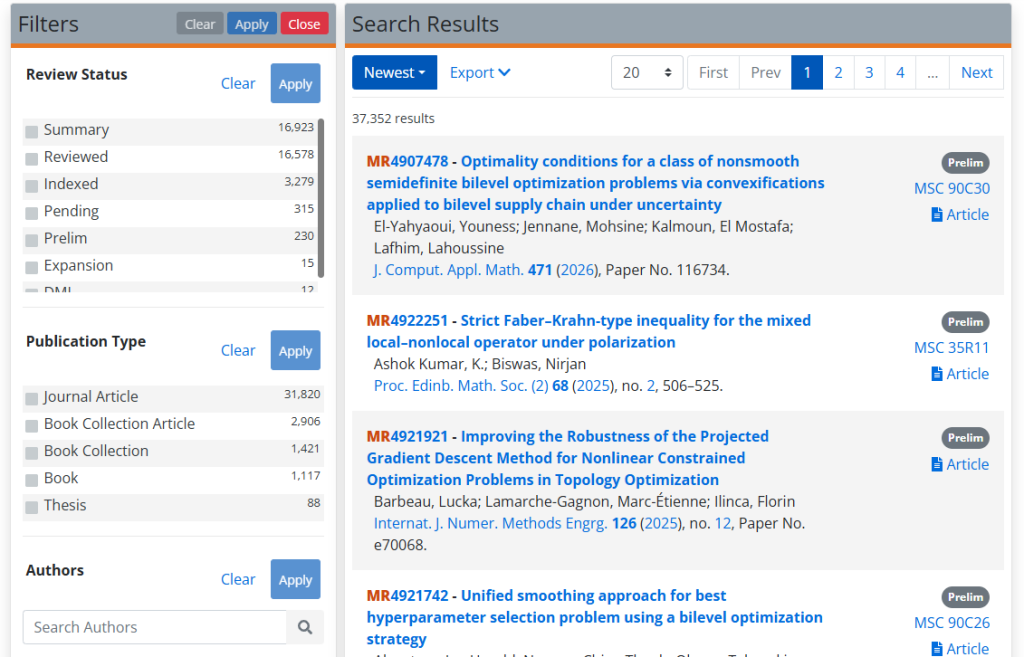Click Prelim badge on MR4921742 result
Viewport: 1024px width, 657px height.
pyautogui.click(x=965, y=597)
